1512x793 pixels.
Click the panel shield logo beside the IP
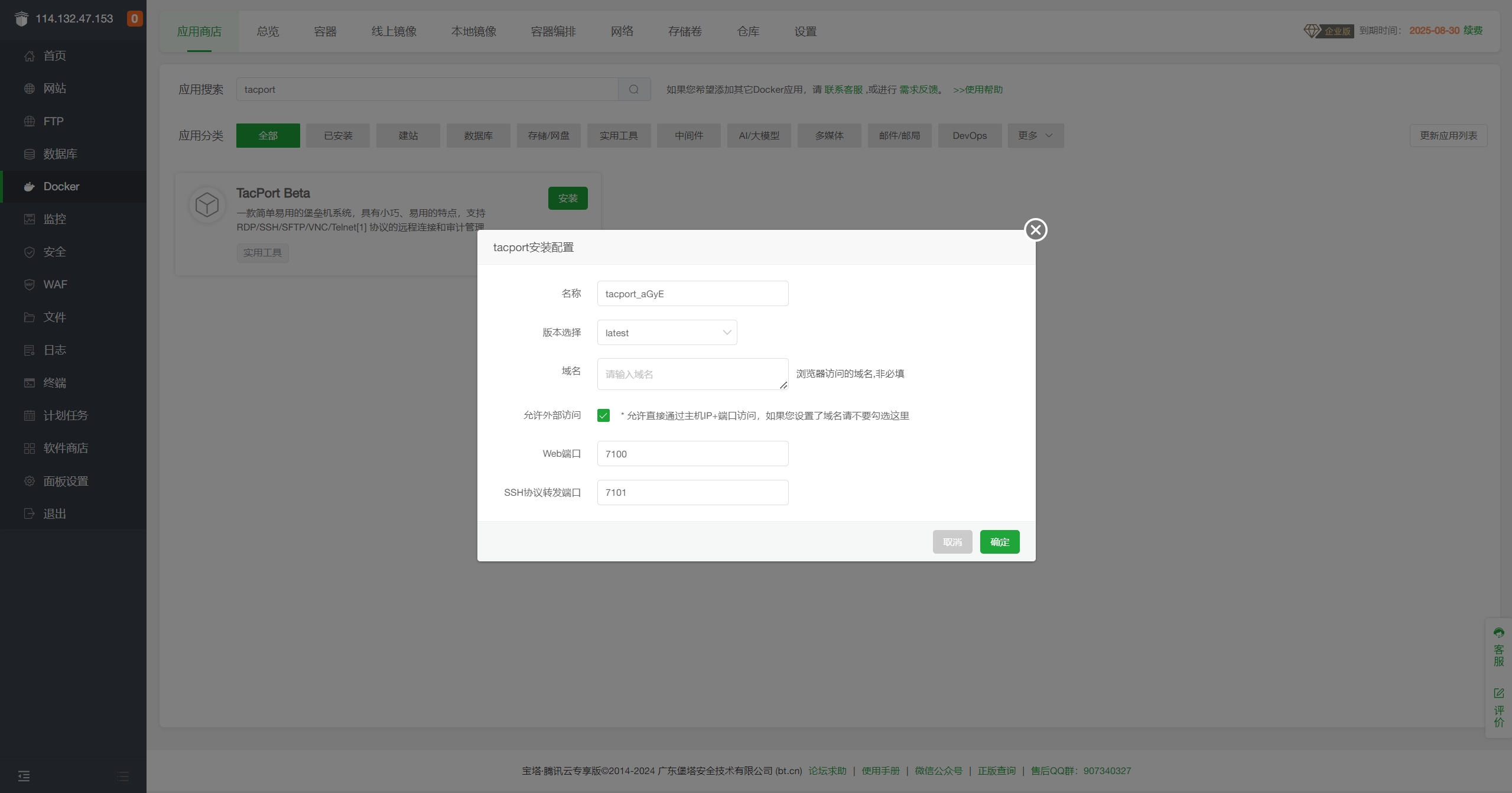click(21, 19)
